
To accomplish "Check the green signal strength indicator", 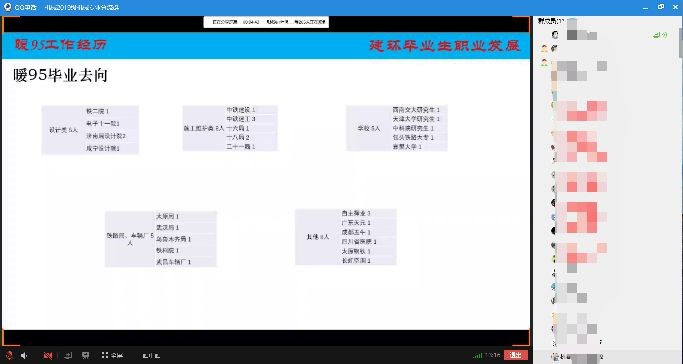I will coord(477,356).
